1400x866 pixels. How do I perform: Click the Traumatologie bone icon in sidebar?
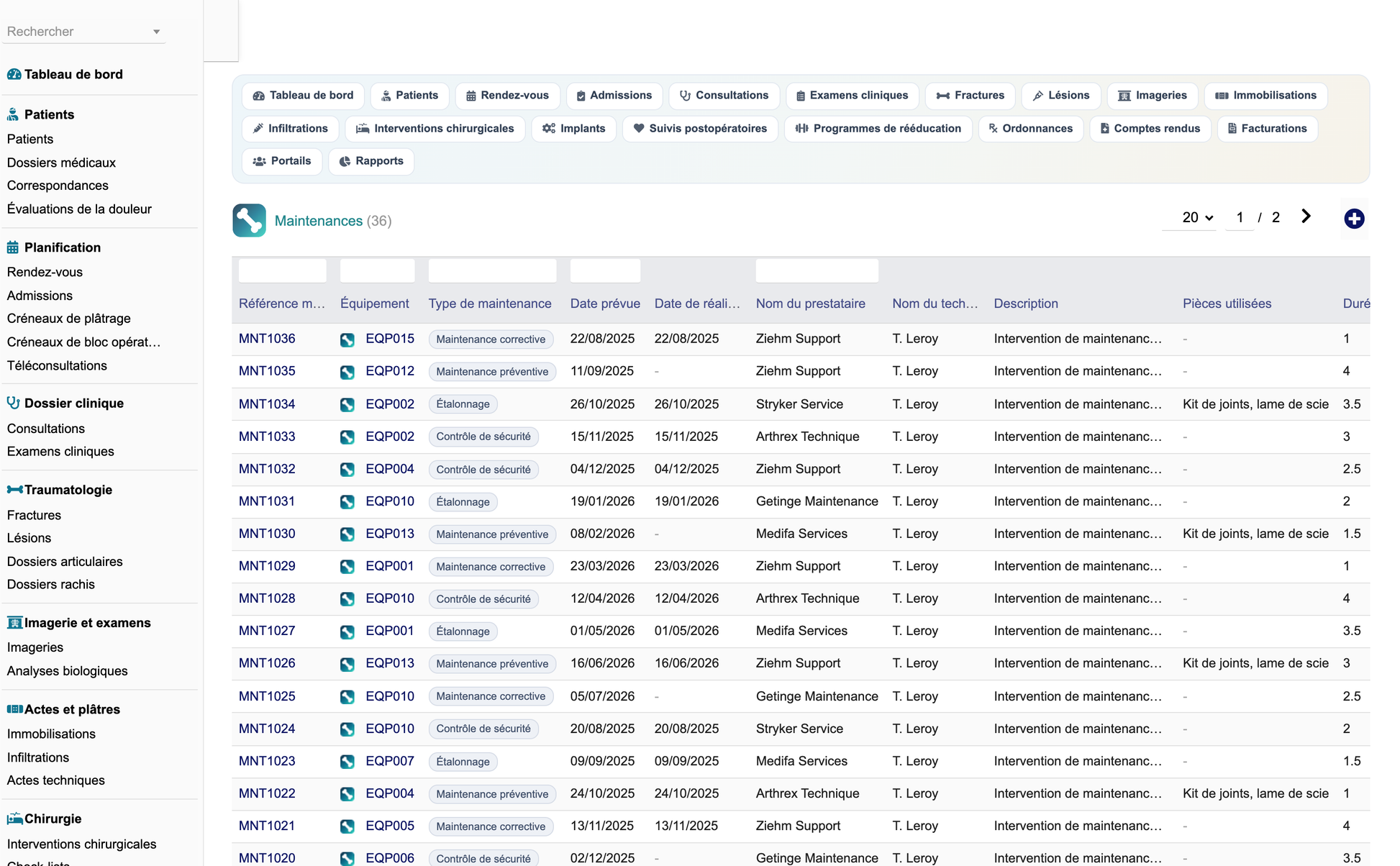point(14,490)
